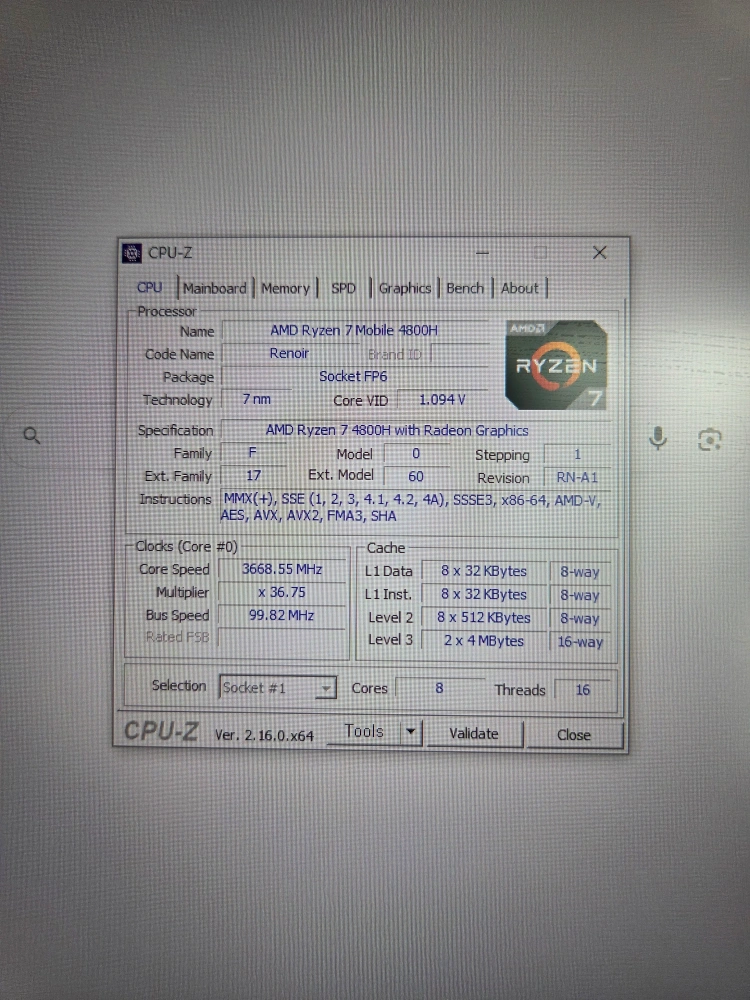Click the Cores value 8
The width and height of the screenshot is (750, 1000).
point(439,688)
